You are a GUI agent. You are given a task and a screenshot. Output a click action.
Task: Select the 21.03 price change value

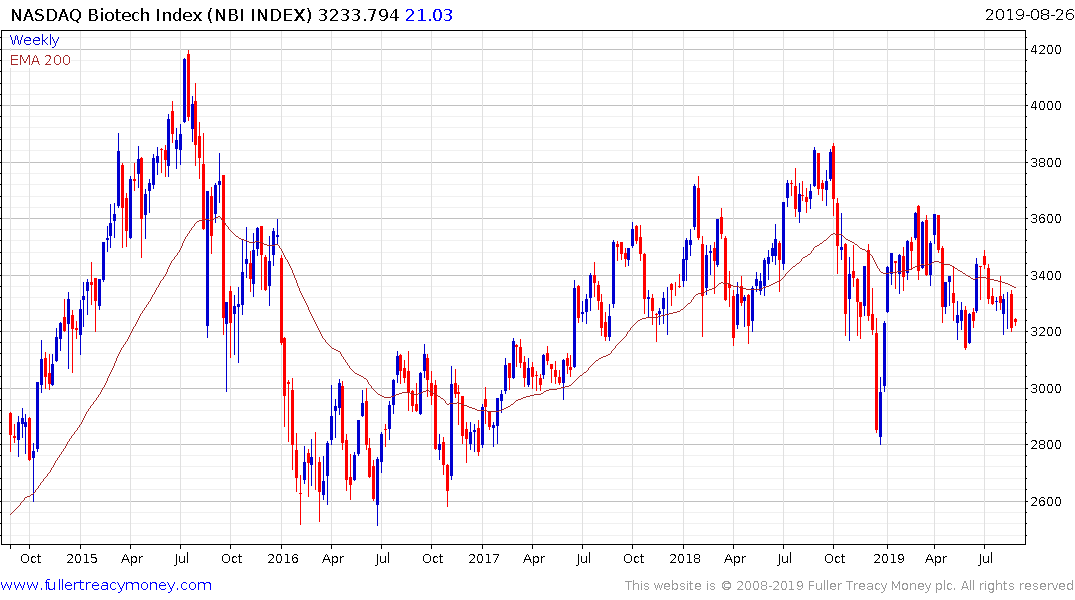[x=429, y=15]
